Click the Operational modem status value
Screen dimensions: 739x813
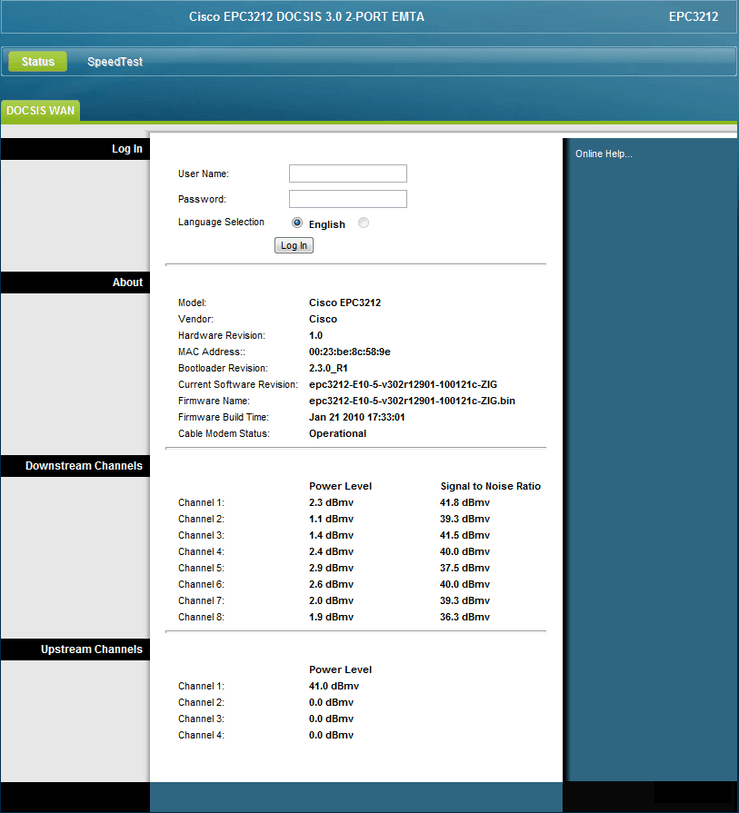pyautogui.click(x=338, y=433)
